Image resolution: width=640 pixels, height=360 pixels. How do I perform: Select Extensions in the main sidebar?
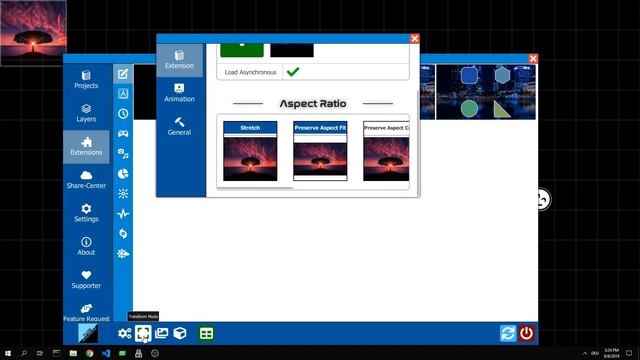(86, 147)
